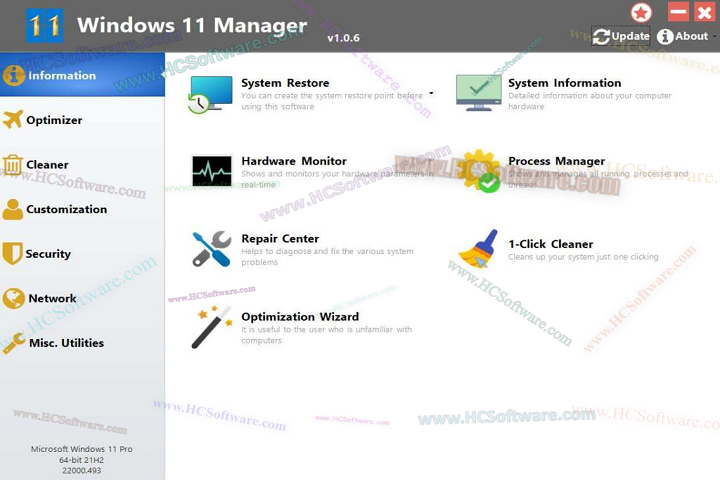Screen dimensions: 720x480
Task: Click 'Cleans up your system' description
Action: pos(583,257)
